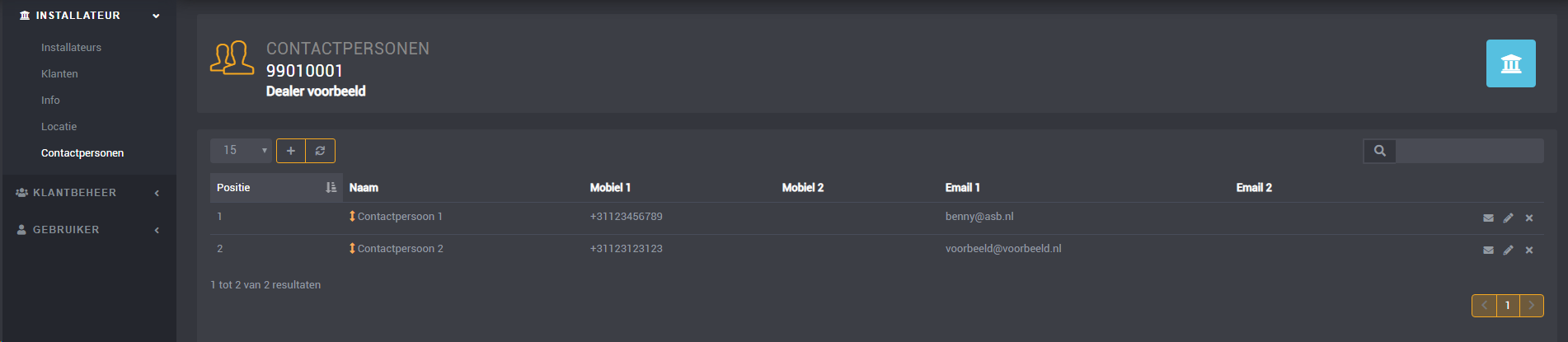Go to Locatie in the sidebar
The height and width of the screenshot is (342, 1568).
pos(59,127)
